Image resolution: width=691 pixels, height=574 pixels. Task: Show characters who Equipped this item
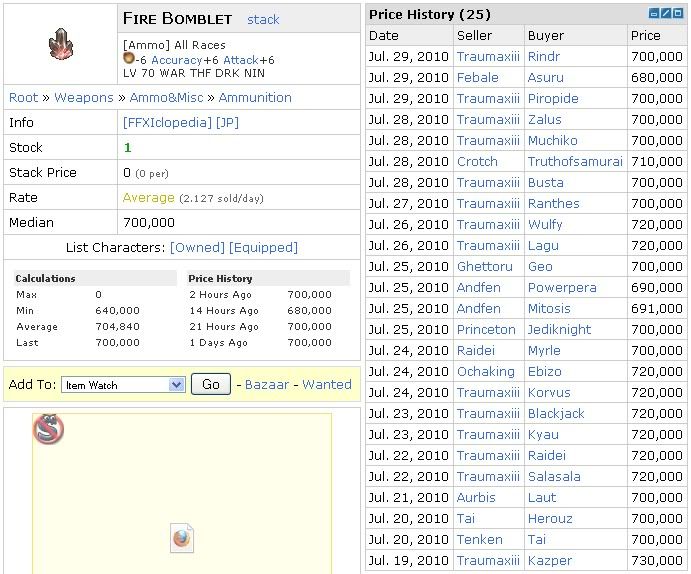[264, 248]
